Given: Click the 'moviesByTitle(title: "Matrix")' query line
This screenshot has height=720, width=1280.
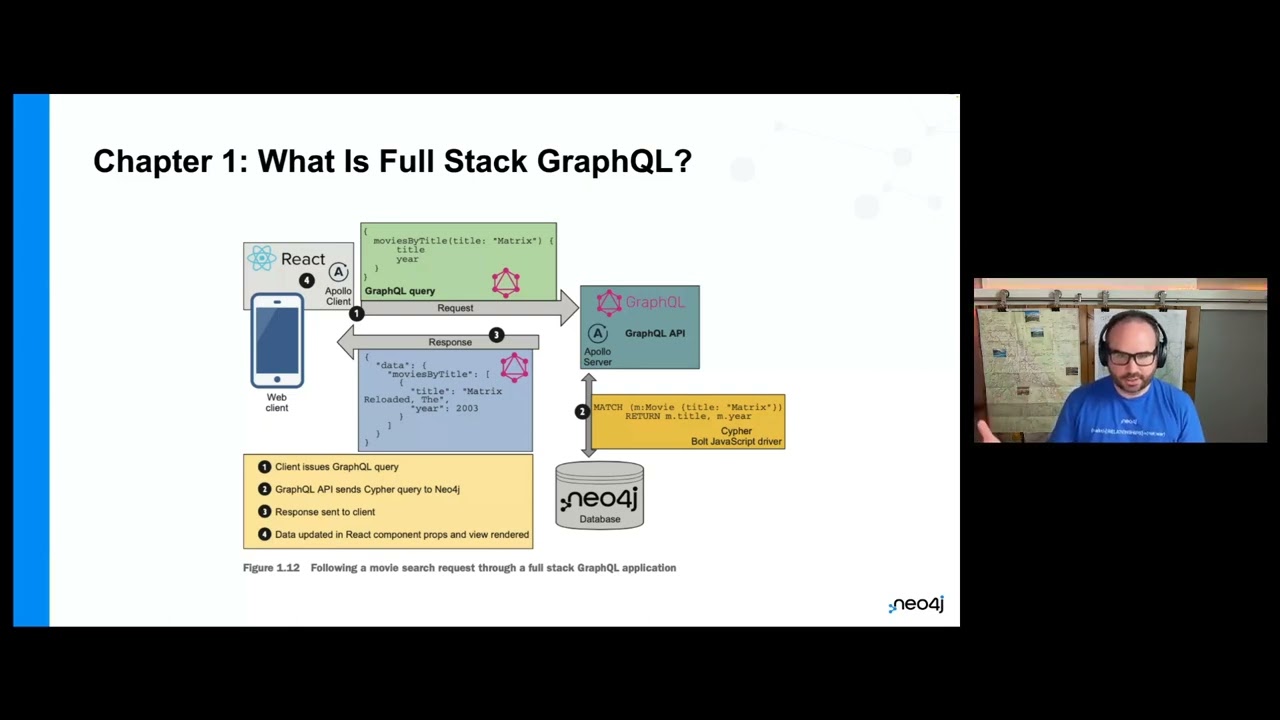Looking at the screenshot, I should pyautogui.click(x=463, y=241).
